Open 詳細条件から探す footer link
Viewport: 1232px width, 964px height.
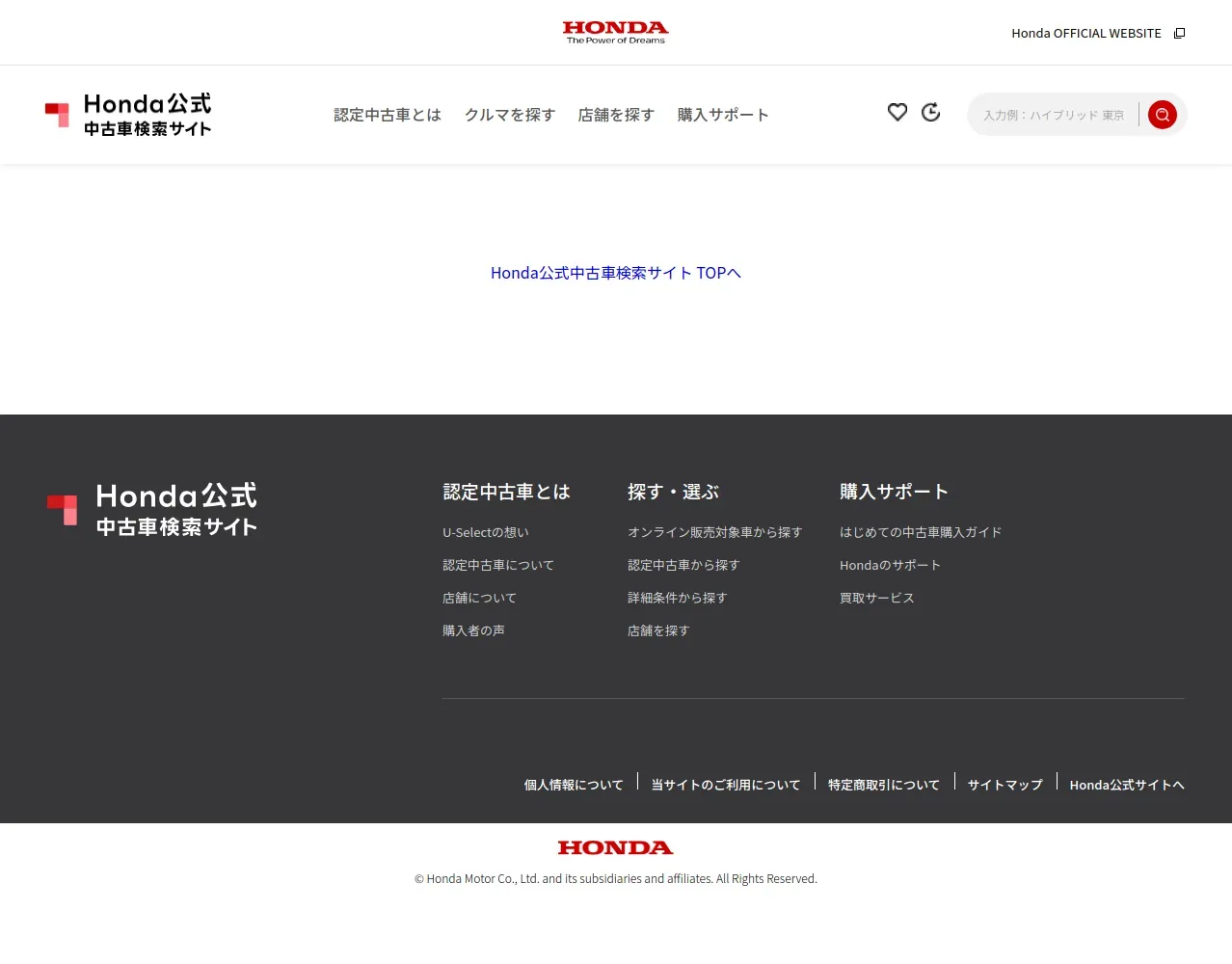pyautogui.click(x=678, y=598)
